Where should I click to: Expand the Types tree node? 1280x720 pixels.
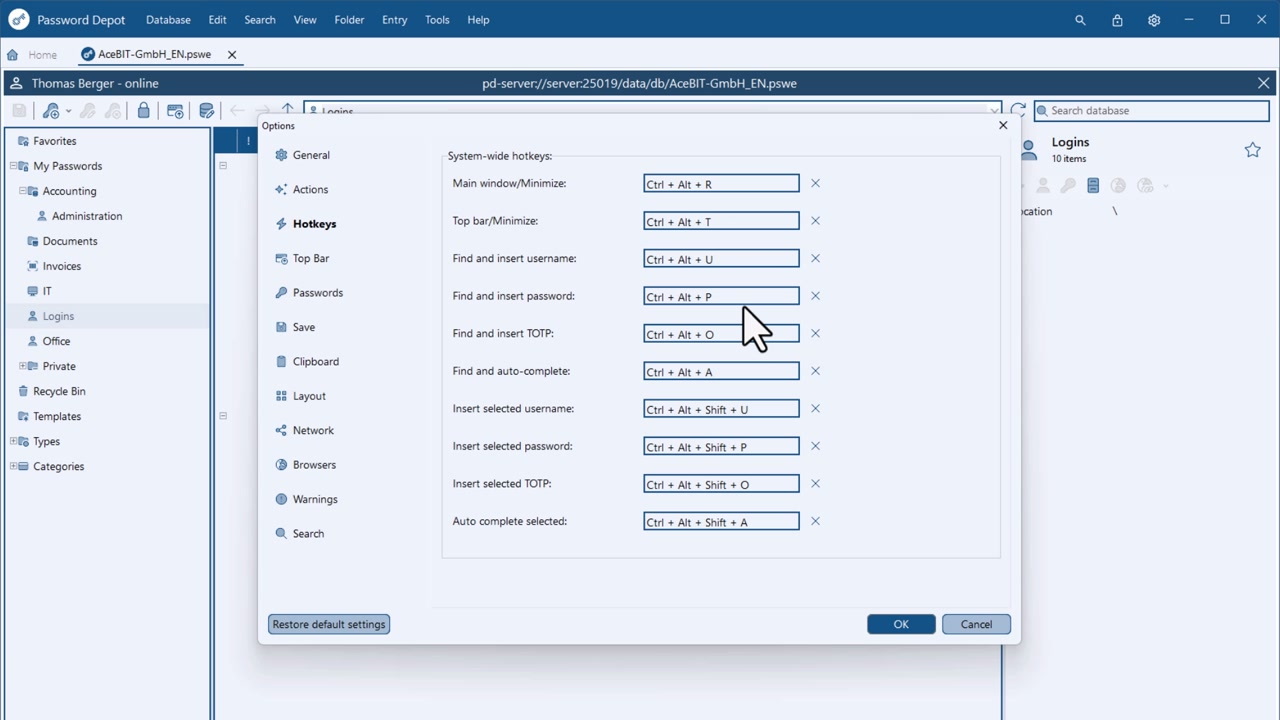(13, 441)
